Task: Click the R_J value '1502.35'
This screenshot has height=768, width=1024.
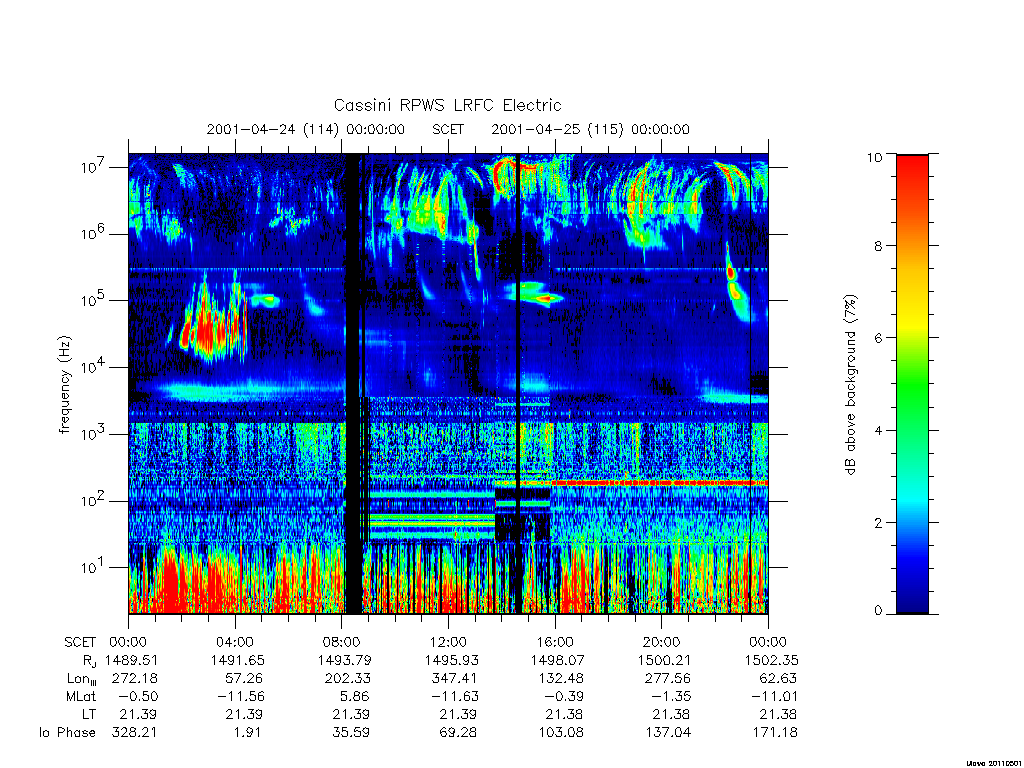Action: [x=771, y=660]
